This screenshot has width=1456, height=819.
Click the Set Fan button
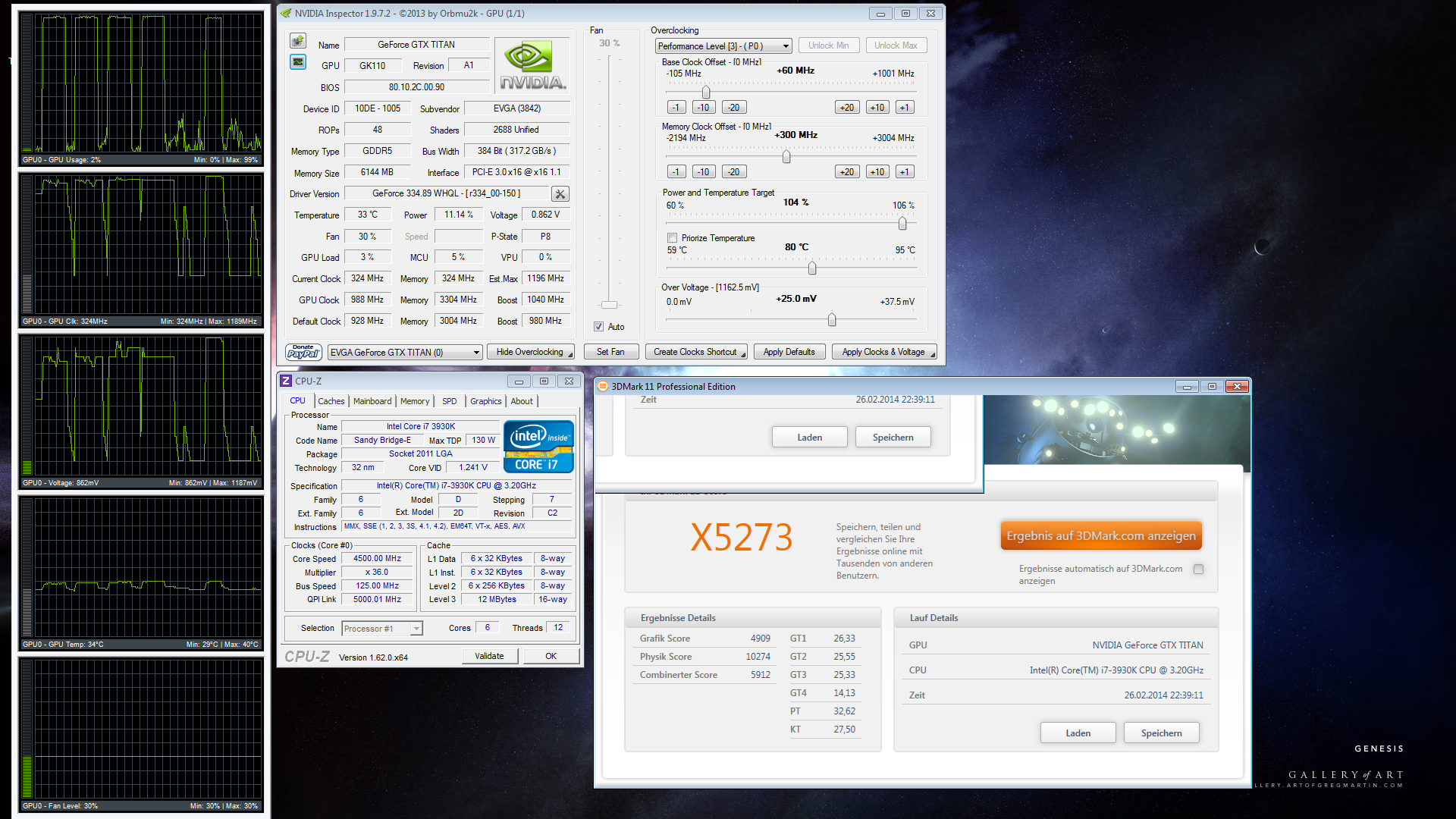click(610, 352)
